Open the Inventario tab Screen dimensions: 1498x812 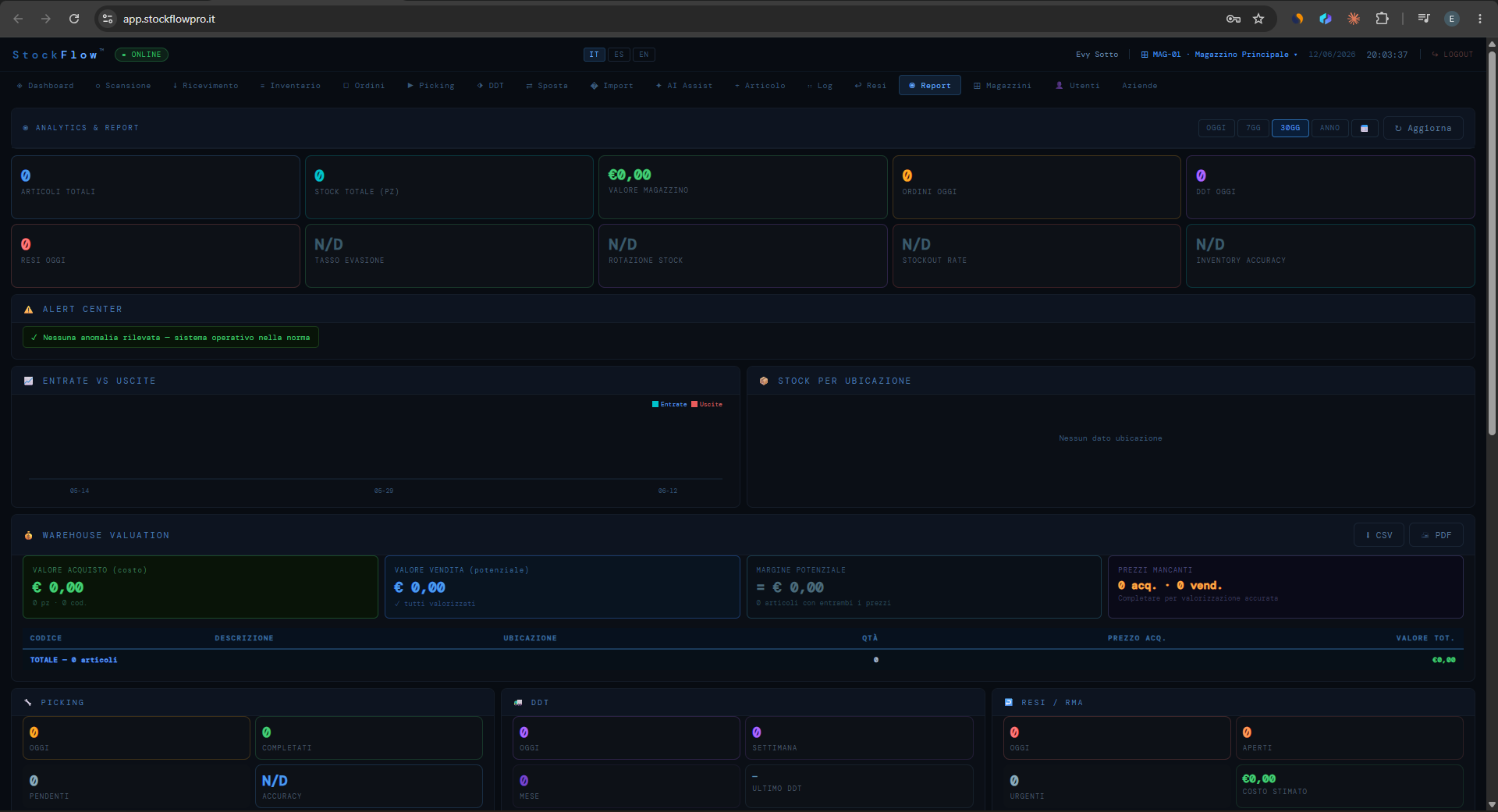click(x=290, y=86)
